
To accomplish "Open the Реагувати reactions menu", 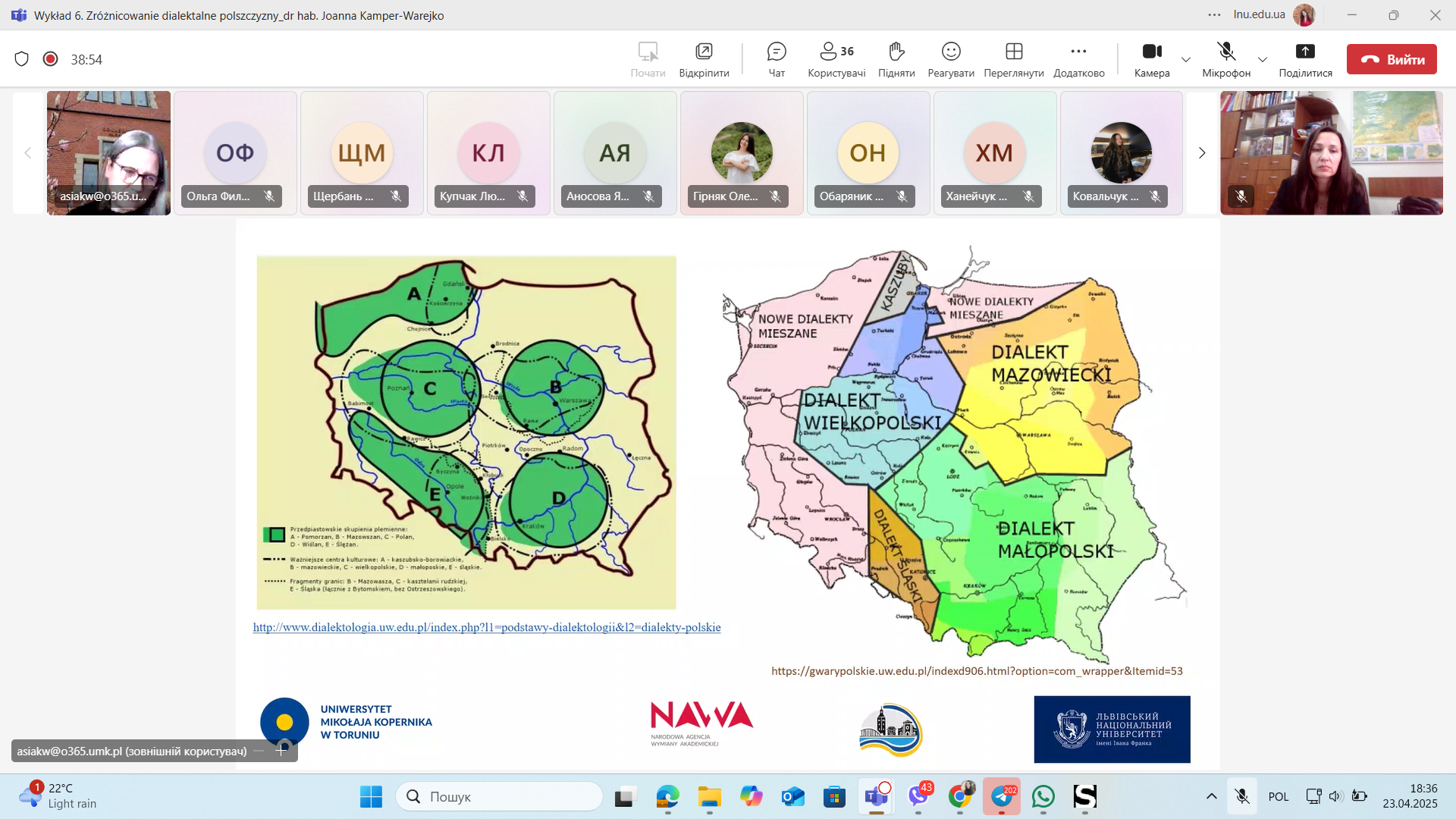I will (951, 59).
